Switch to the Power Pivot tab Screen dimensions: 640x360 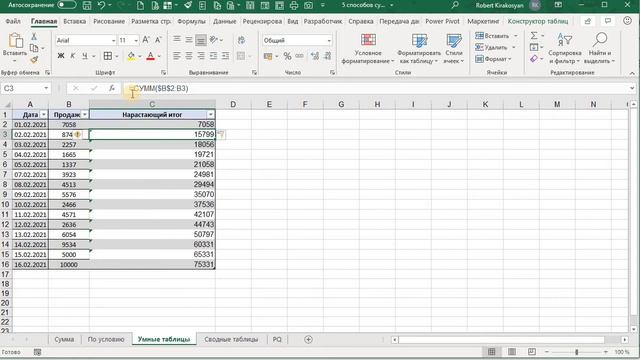click(x=442, y=21)
